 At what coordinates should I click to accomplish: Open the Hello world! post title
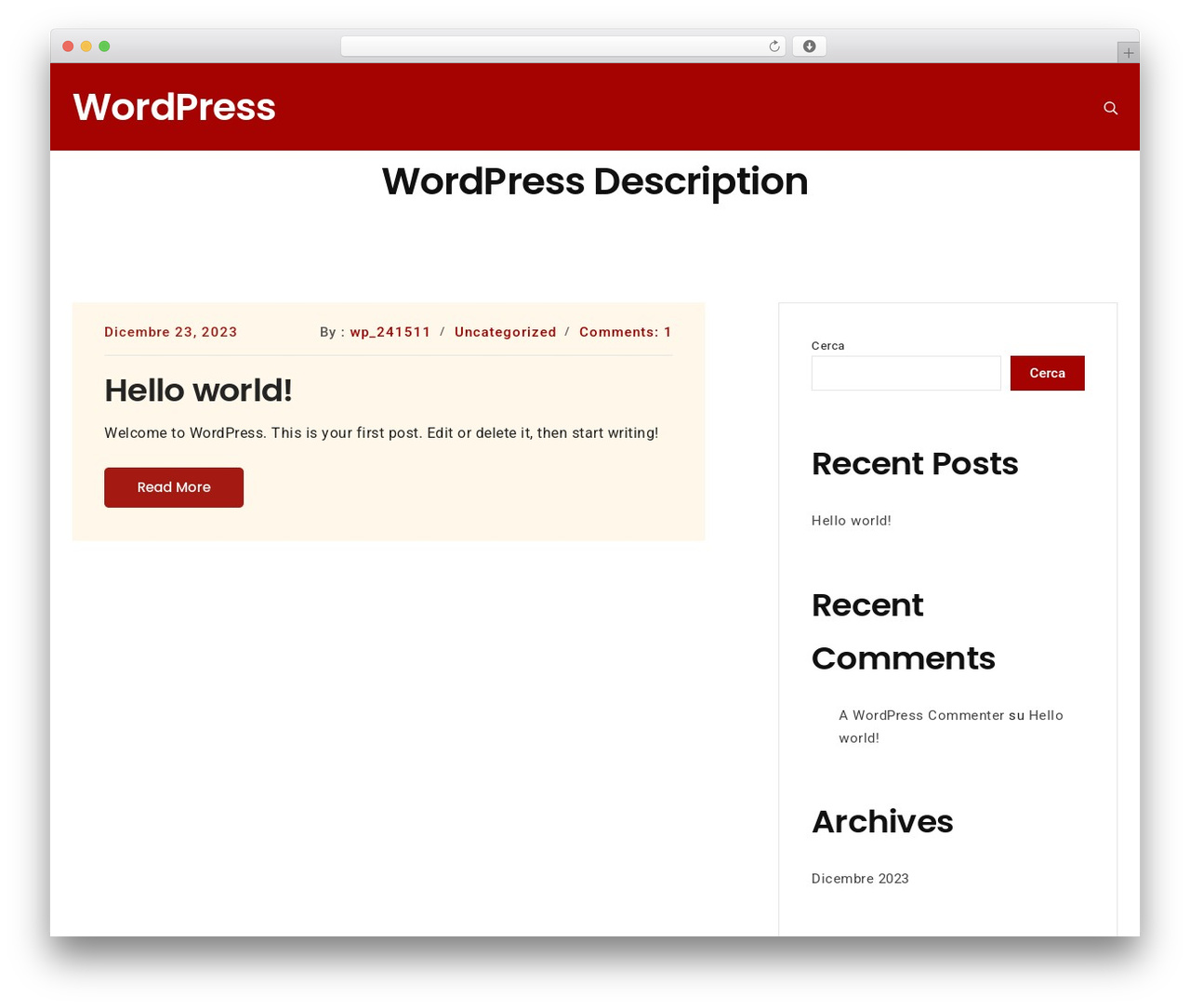[x=198, y=391]
